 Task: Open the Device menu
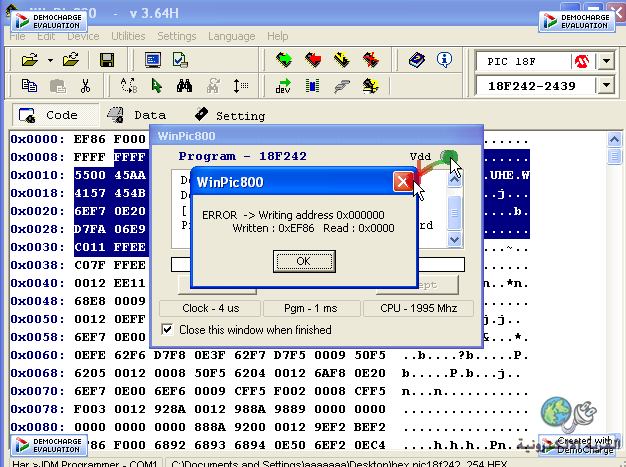83,36
